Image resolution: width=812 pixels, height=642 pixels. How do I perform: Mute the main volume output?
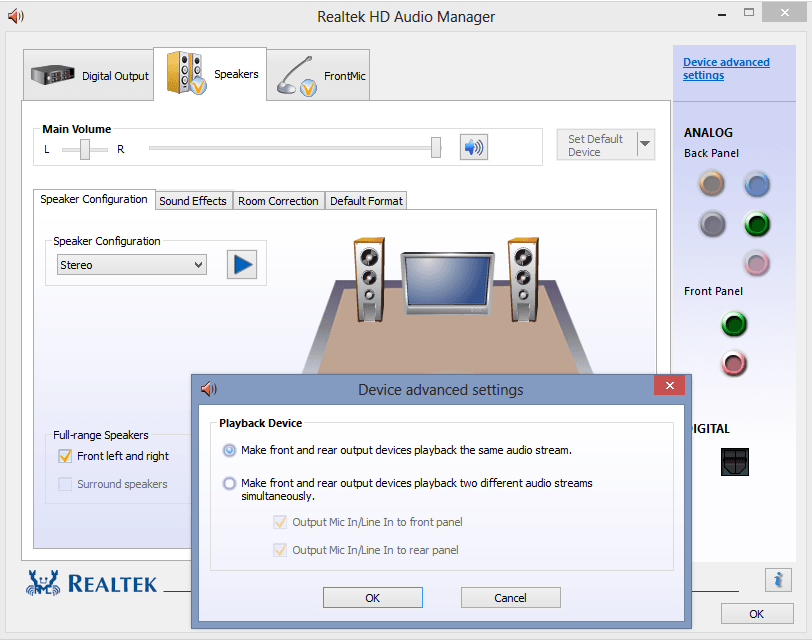(473, 146)
